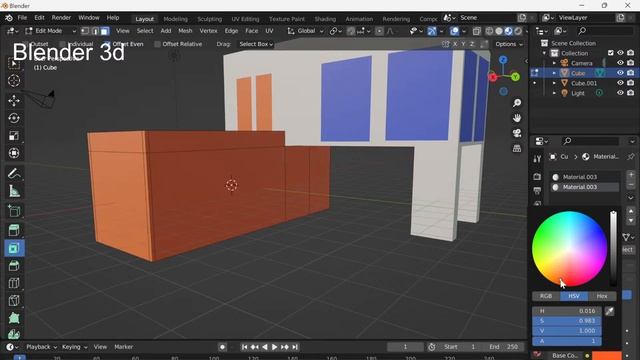This screenshot has width=640, height=360.
Task: Open the Render menu
Action: [61, 18]
